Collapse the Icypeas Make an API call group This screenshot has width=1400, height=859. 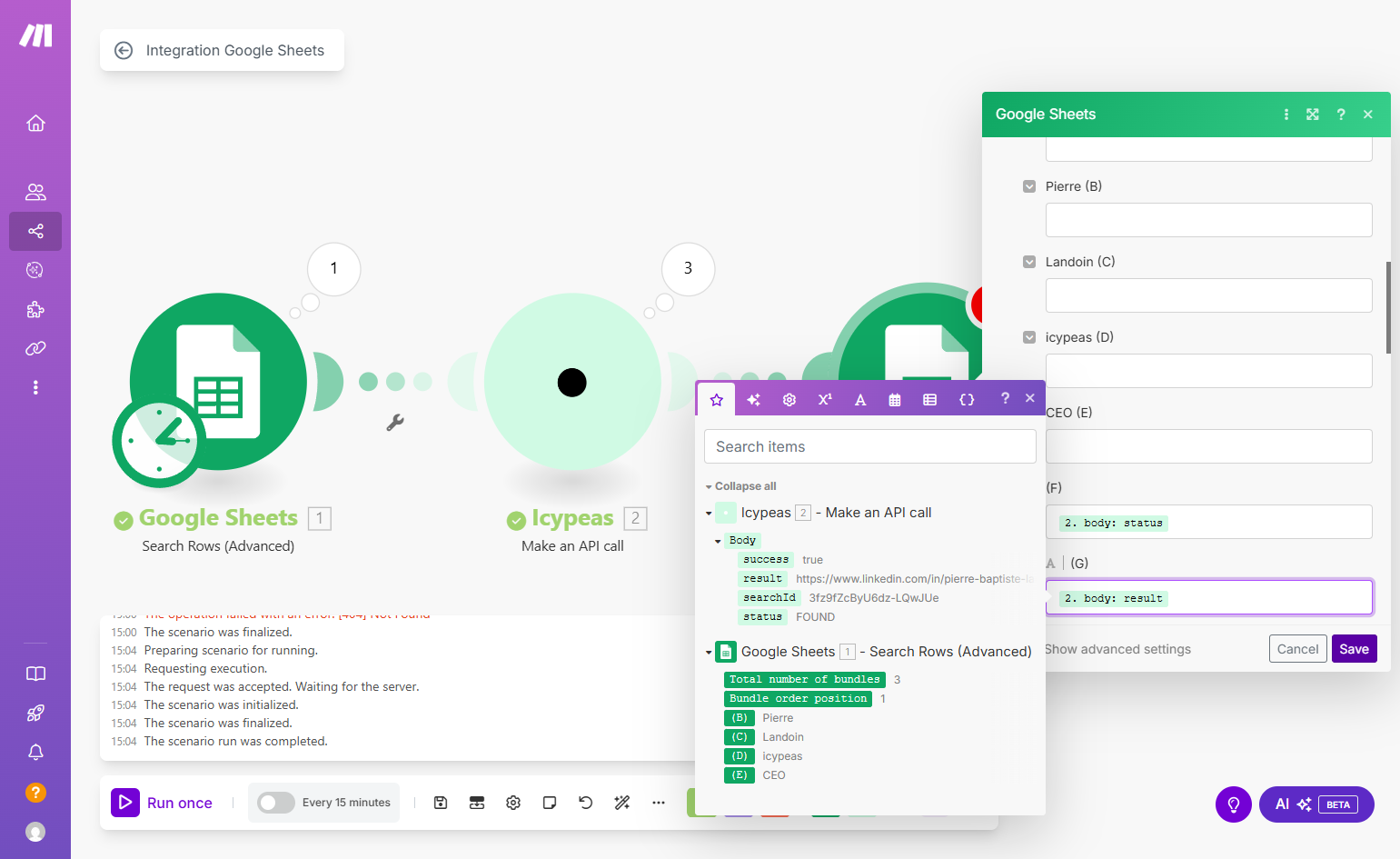tap(709, 514)
